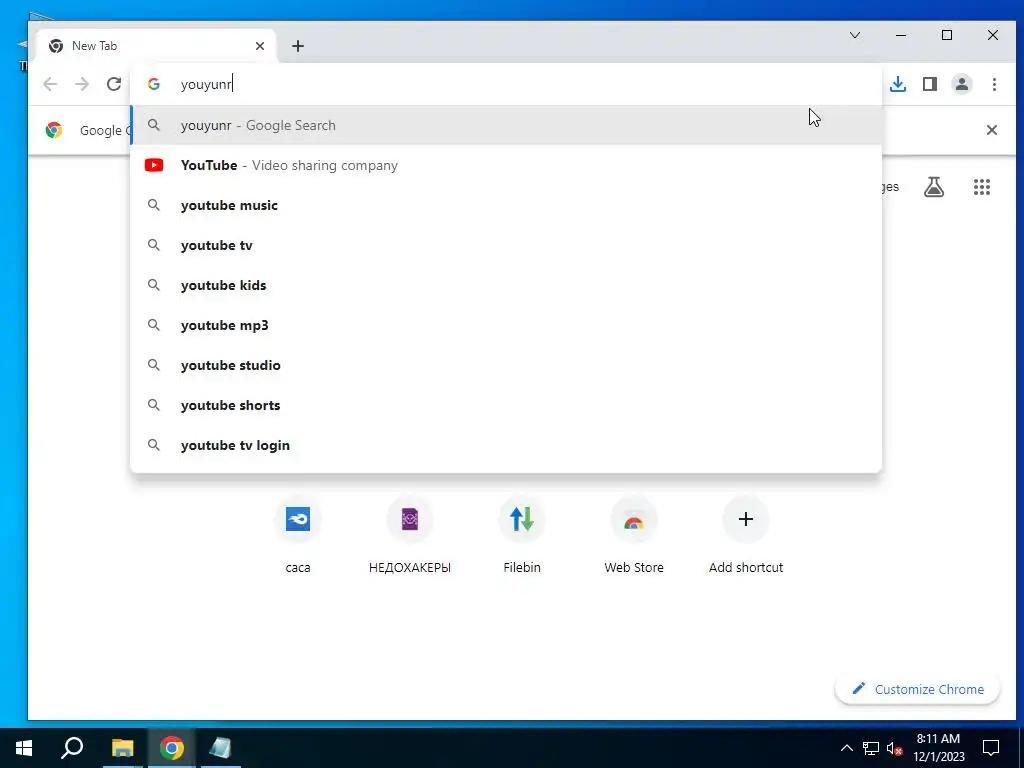Viewport: 1024px width, 768px height.
Task: Expand the tab search chevron
Action: point(855,35)
